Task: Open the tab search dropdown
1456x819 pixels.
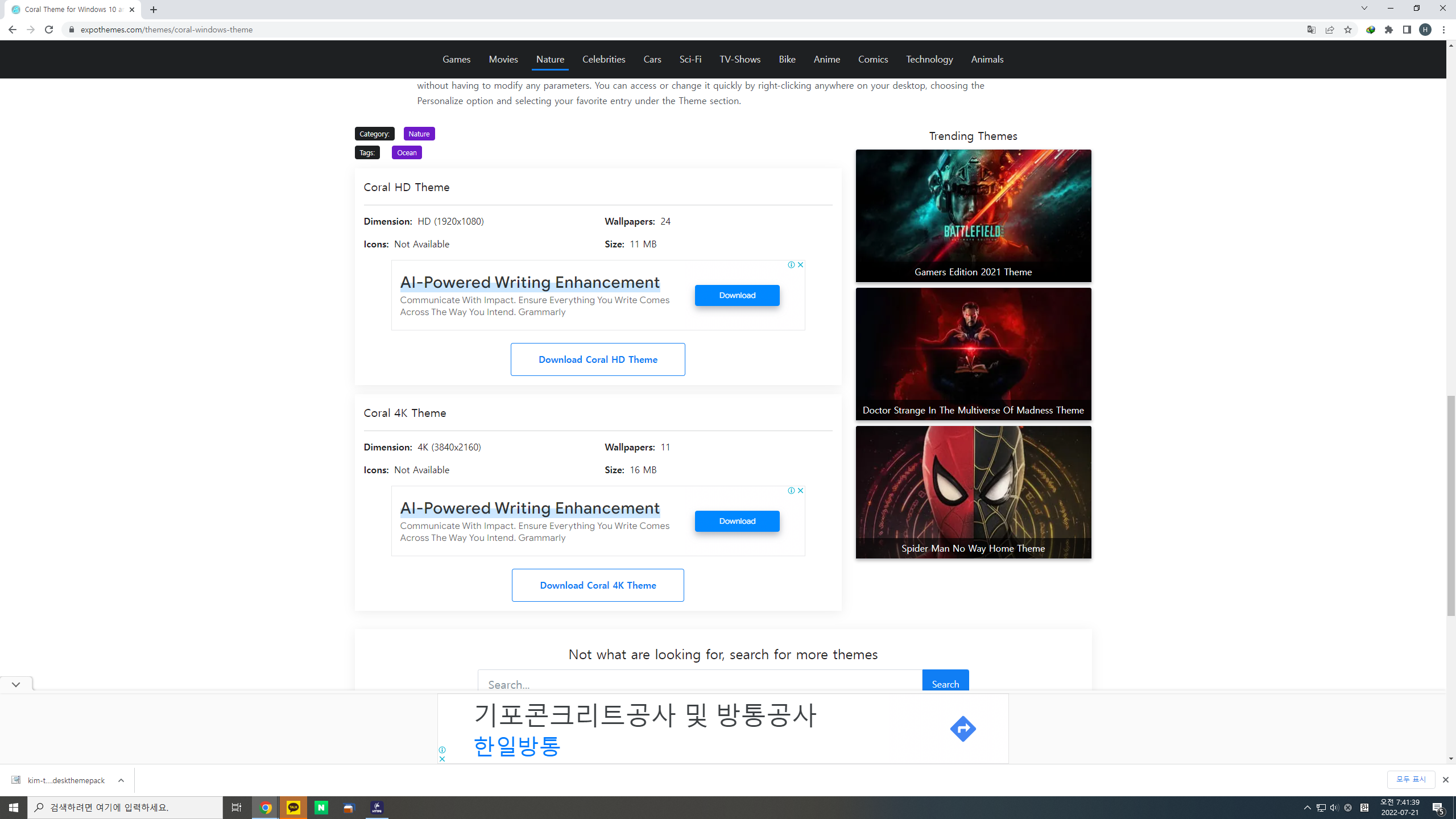Action: [x=1364, y=8]
